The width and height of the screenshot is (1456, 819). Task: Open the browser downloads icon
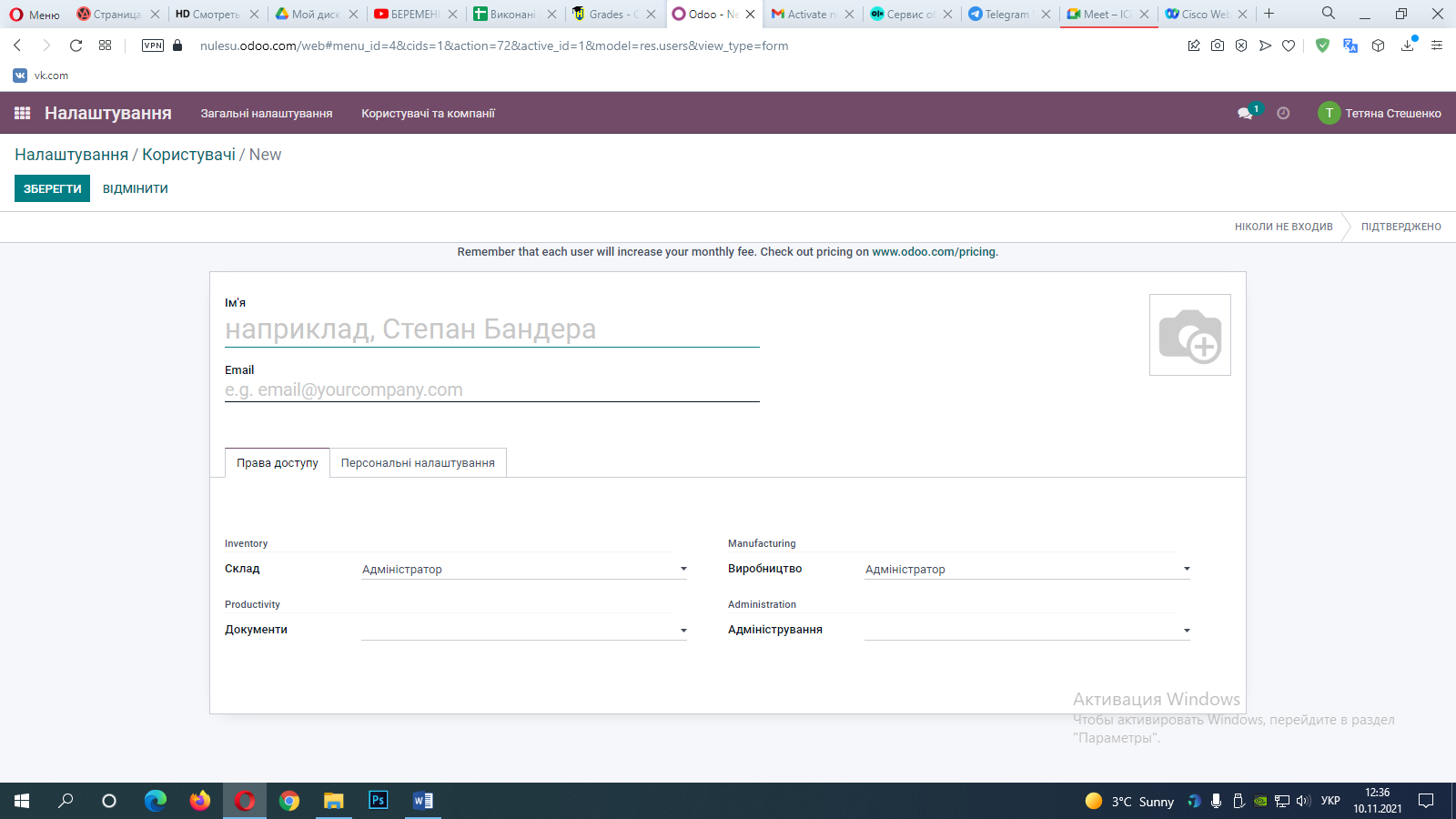point(1408,45)
